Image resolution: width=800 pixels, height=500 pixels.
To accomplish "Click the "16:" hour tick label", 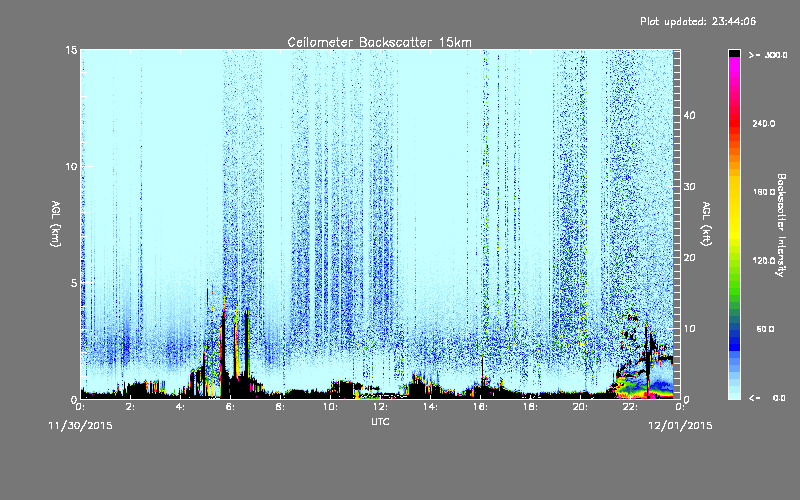I will coord(480,407).
